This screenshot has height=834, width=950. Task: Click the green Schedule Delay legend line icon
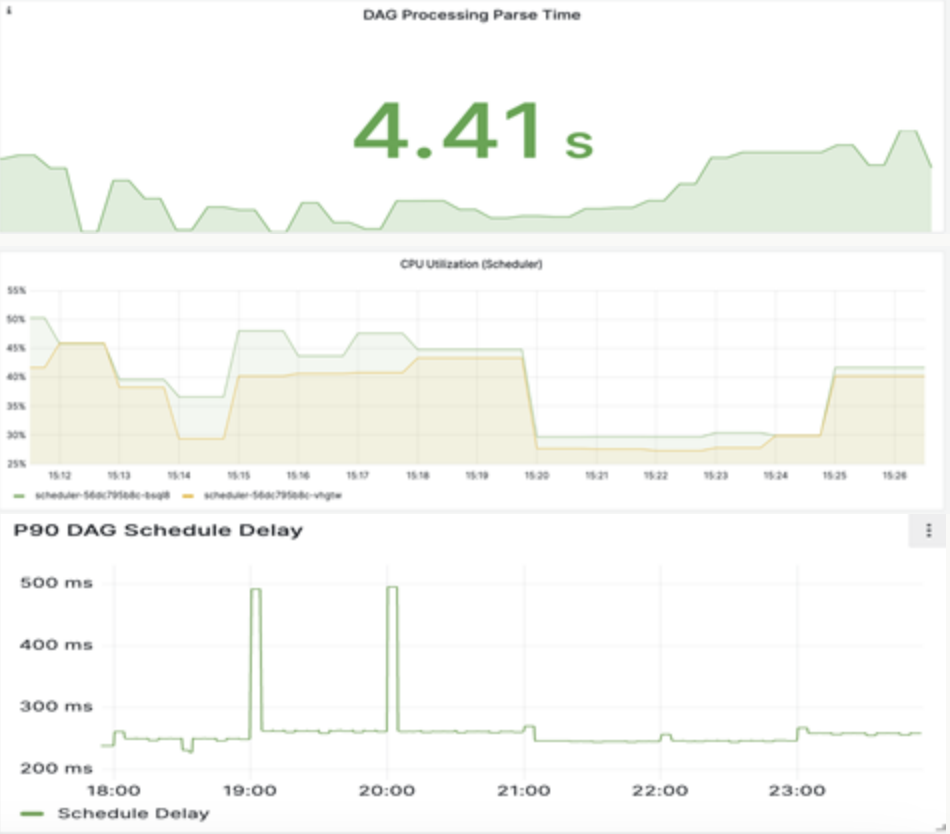(x=32, y=813)
